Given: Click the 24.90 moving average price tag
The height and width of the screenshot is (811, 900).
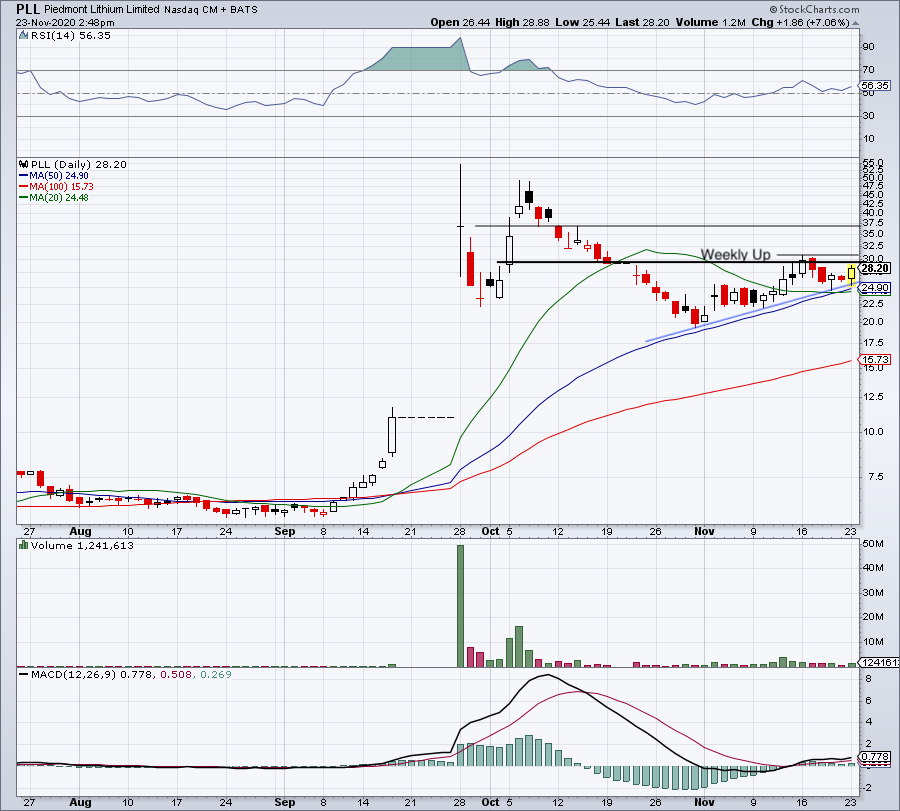Looking at the screenshot, I should 875,288.
